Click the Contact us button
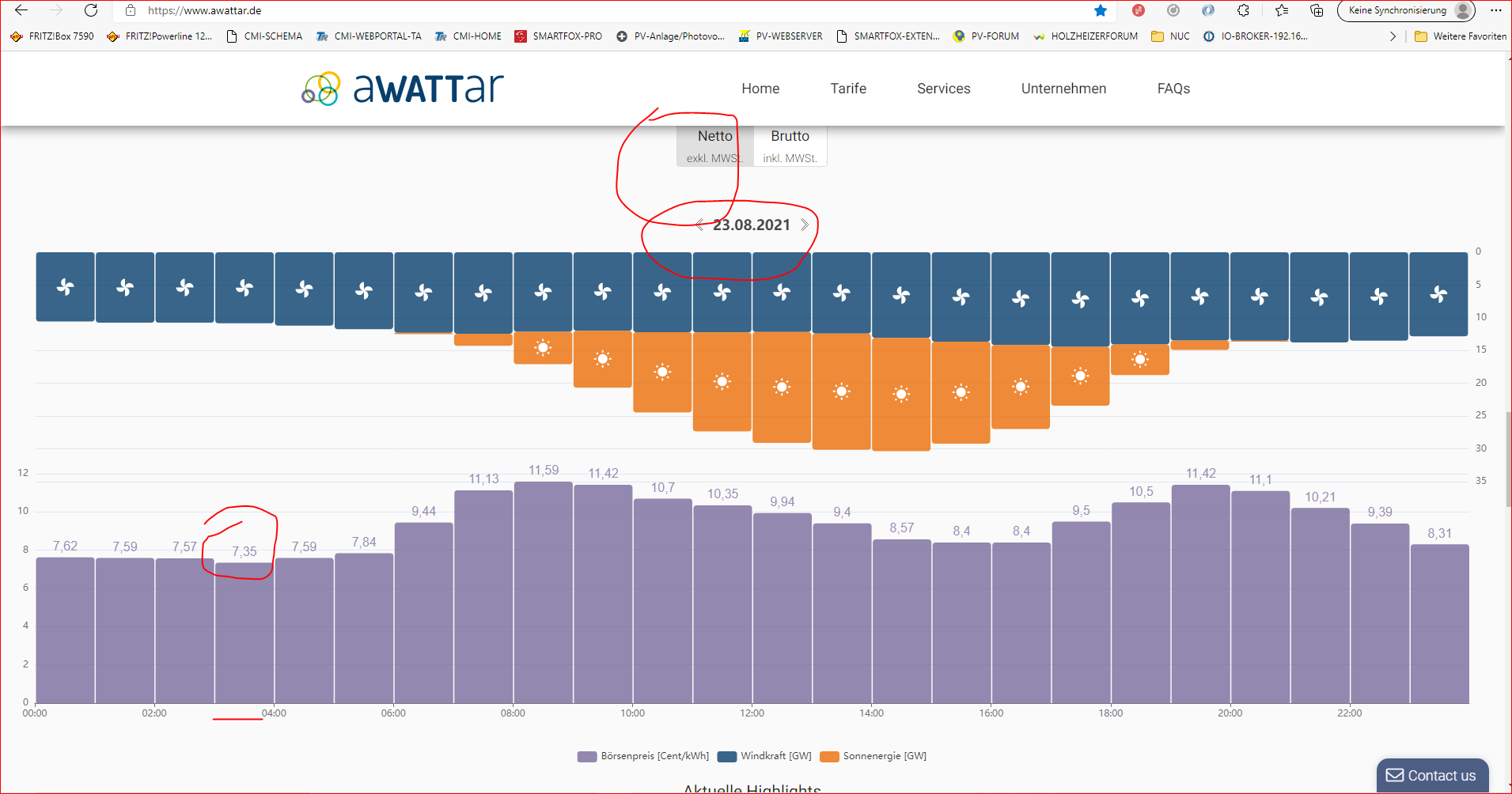Viewport: 1512px width, 794px height. [x=1432, y=776]
